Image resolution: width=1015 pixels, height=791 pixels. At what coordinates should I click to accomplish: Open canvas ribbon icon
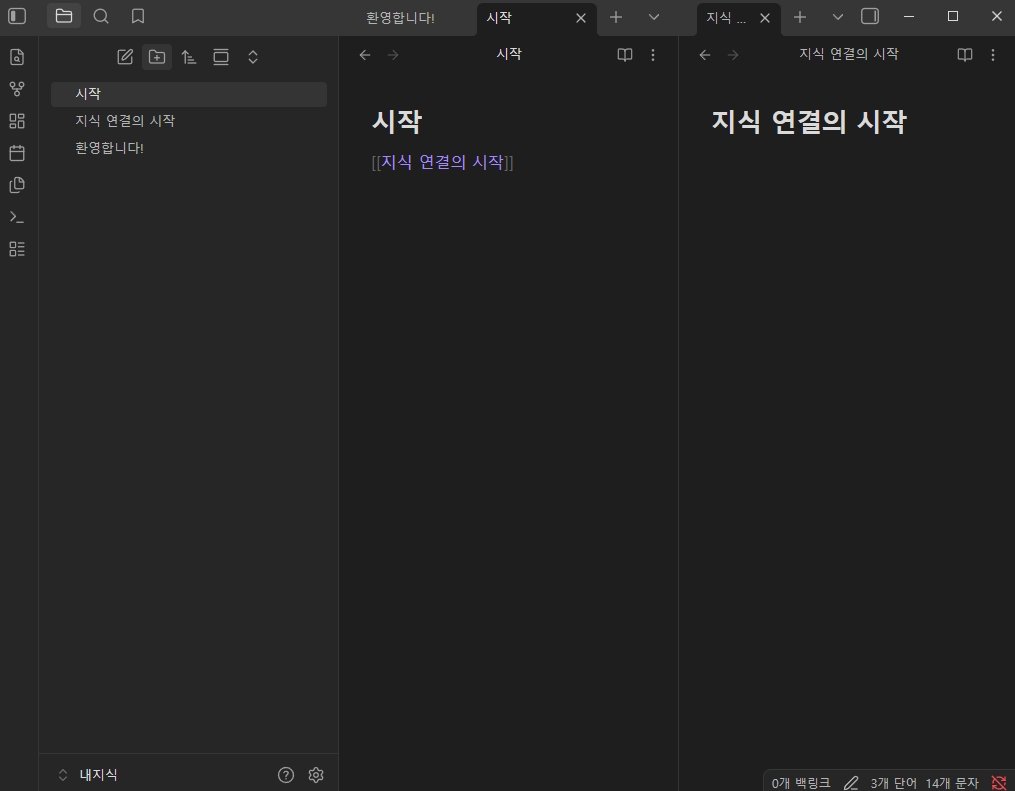coord(17,121)
